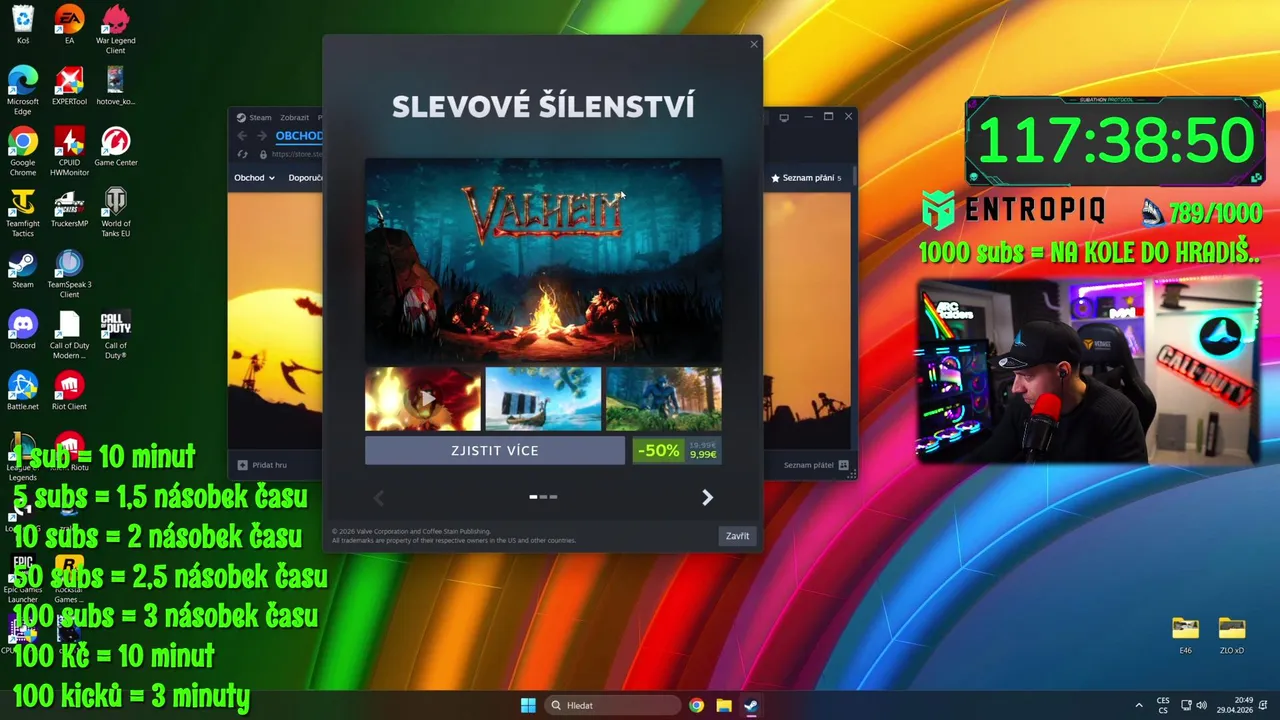
Task: Switch to Steam via taskbar icon
Action: point(750,705)
